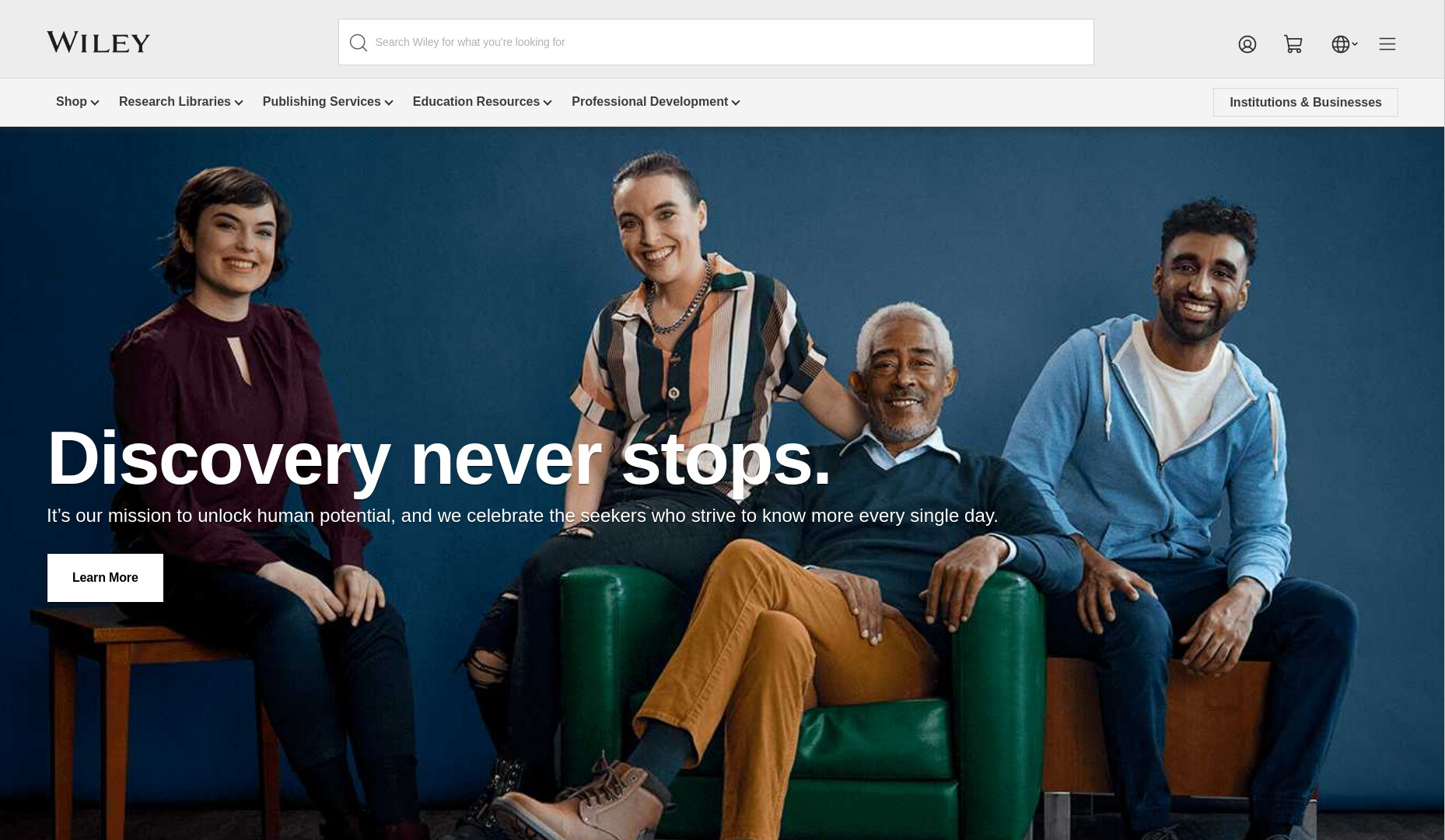The width and height of the screenshot is (1445, 840).
Task: Click the Institutions & Businesses button
Action: click(x=1306, y=102)
